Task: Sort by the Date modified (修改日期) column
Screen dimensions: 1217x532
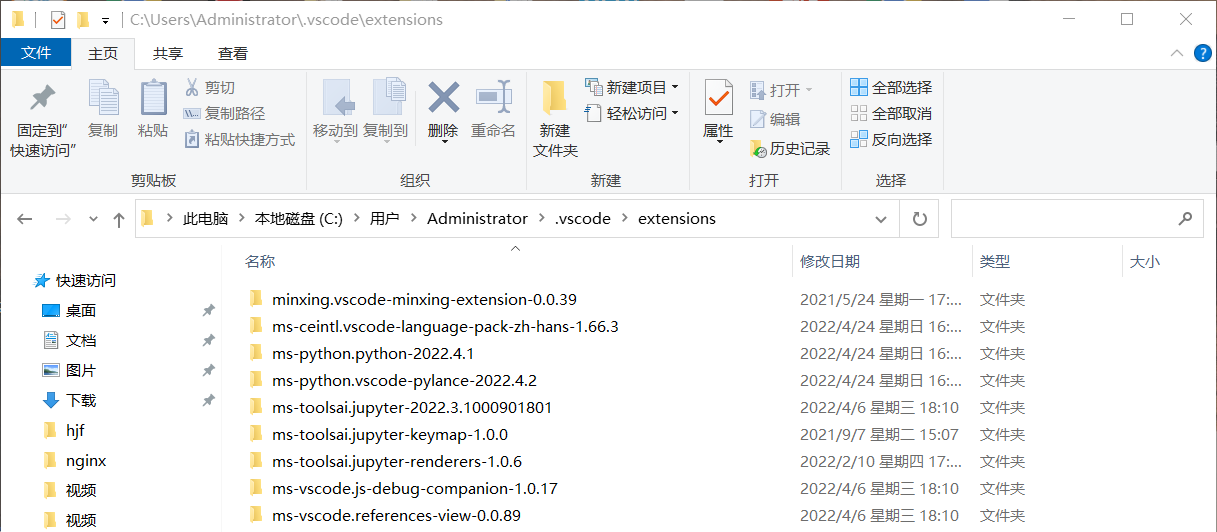Action: tap(830, 261)
